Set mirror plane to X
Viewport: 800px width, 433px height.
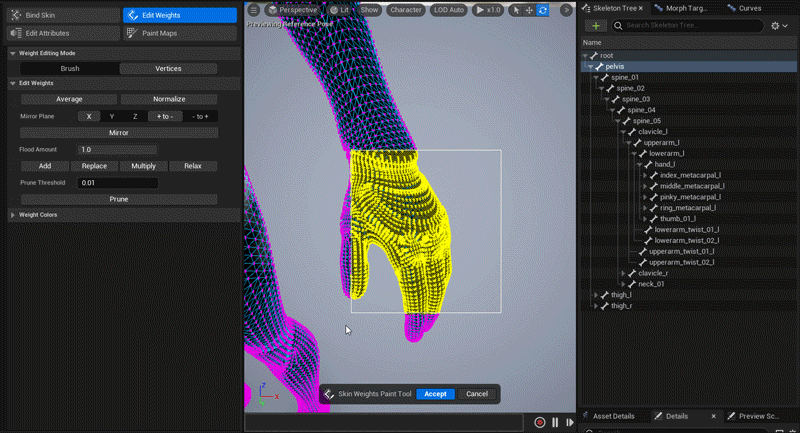89,116
